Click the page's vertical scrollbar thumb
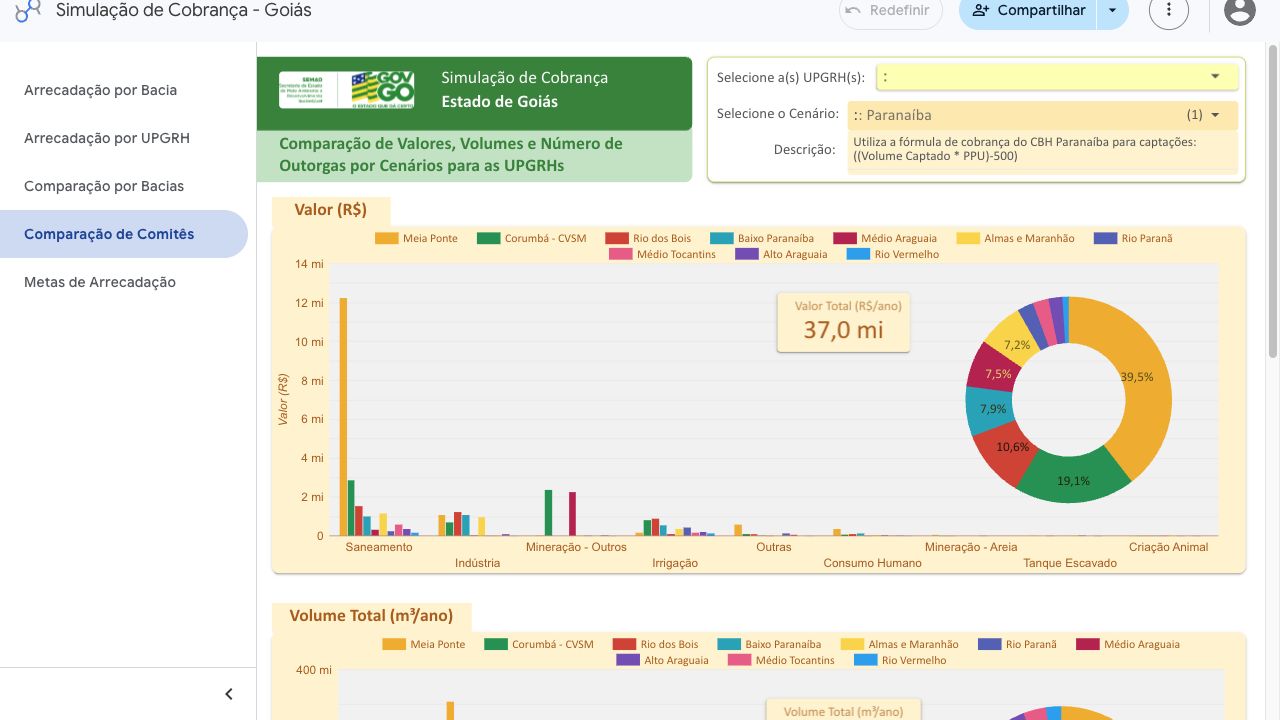This screenshot has height=720, width=1280. 1273,200
